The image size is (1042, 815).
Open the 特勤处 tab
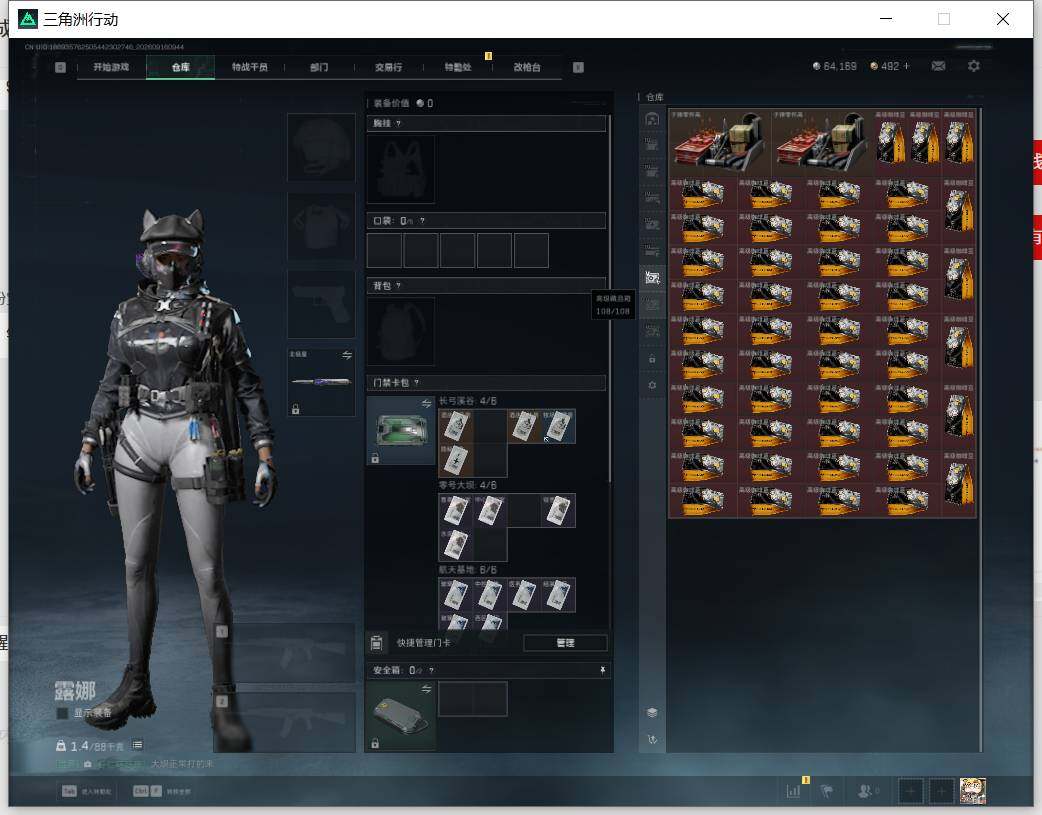click(x=458, y=67)
